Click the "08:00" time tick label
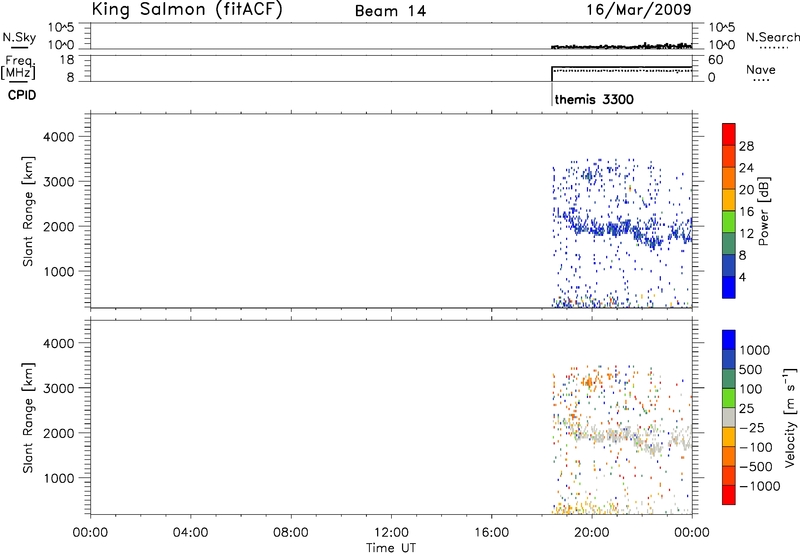The image size is (800, 554). pyautogui.click(x=291, y=533)
